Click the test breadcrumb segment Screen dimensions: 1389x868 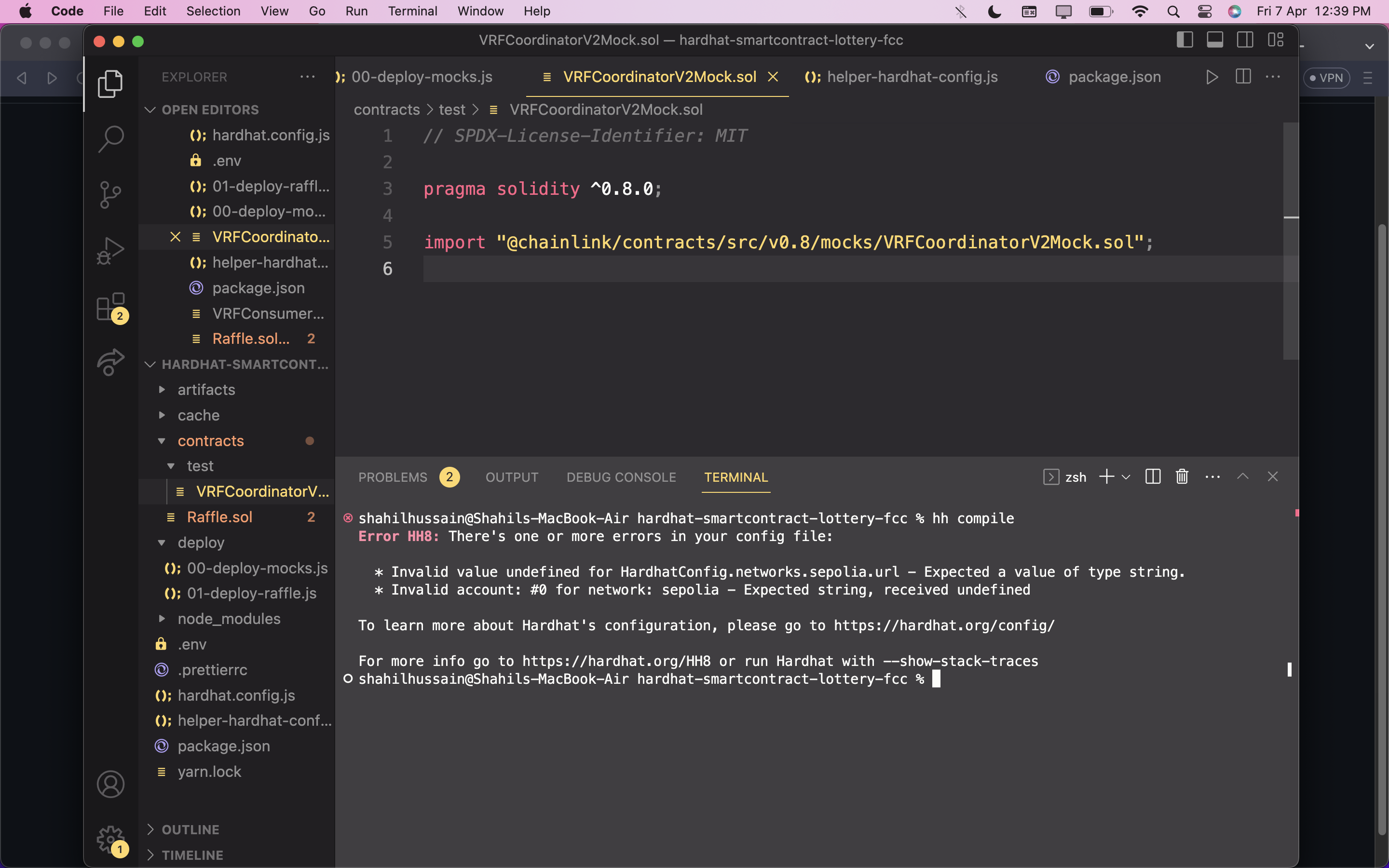(x=452, y=109)
